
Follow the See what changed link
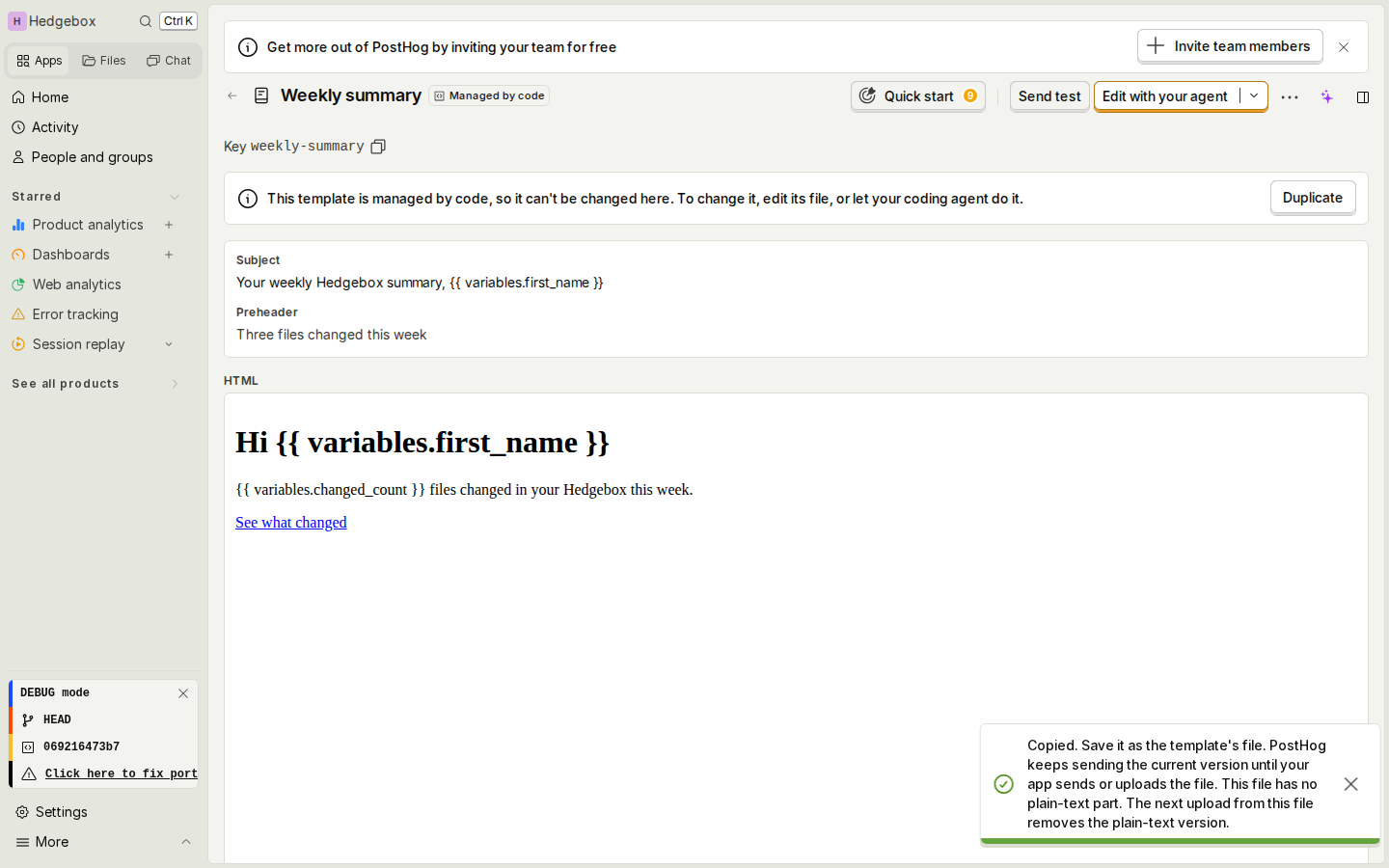(x=291, y=523)
